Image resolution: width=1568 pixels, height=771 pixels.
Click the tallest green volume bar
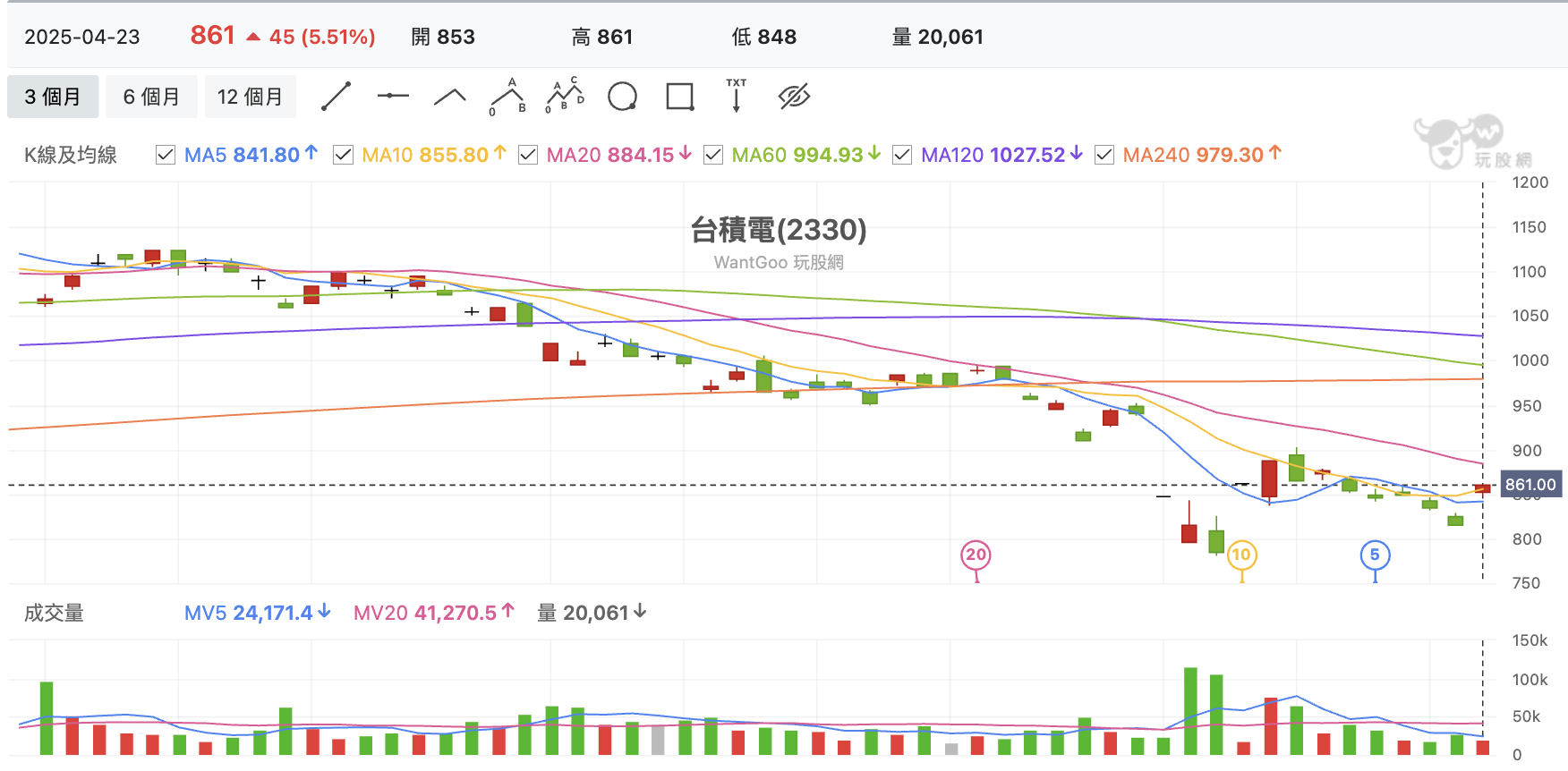pyautogui.click(x=1190, y=711)
